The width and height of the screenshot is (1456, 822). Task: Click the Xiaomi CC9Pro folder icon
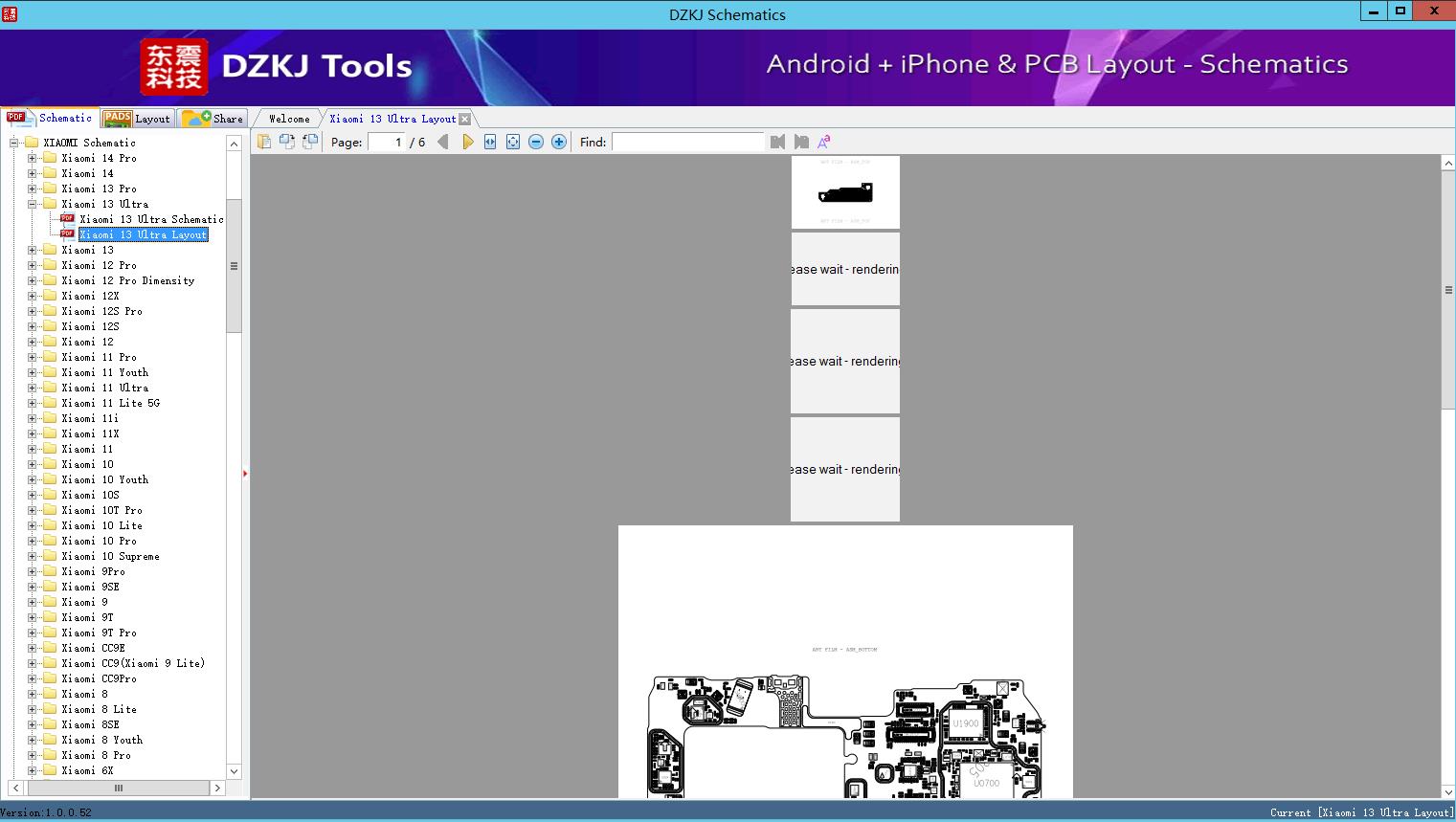(50, 678)
